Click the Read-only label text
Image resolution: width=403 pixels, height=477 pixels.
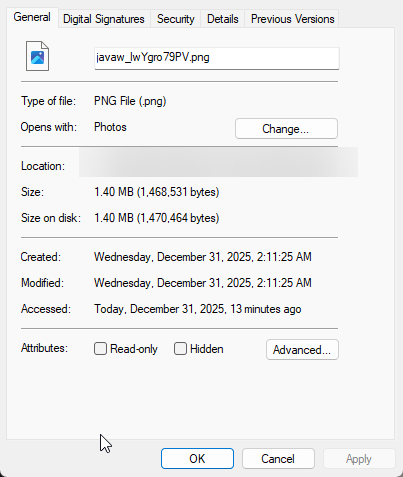(x=134, y=349)
